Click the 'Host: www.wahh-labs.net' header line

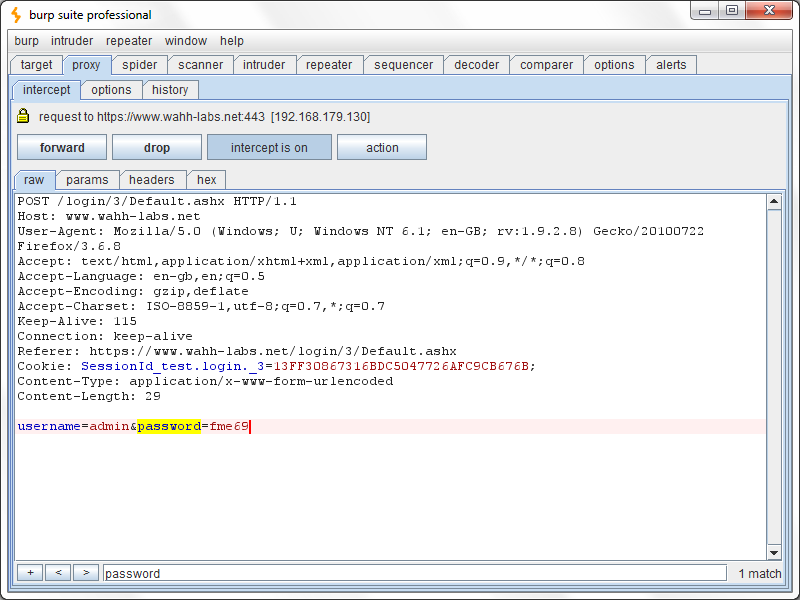[x=109, y=216]
